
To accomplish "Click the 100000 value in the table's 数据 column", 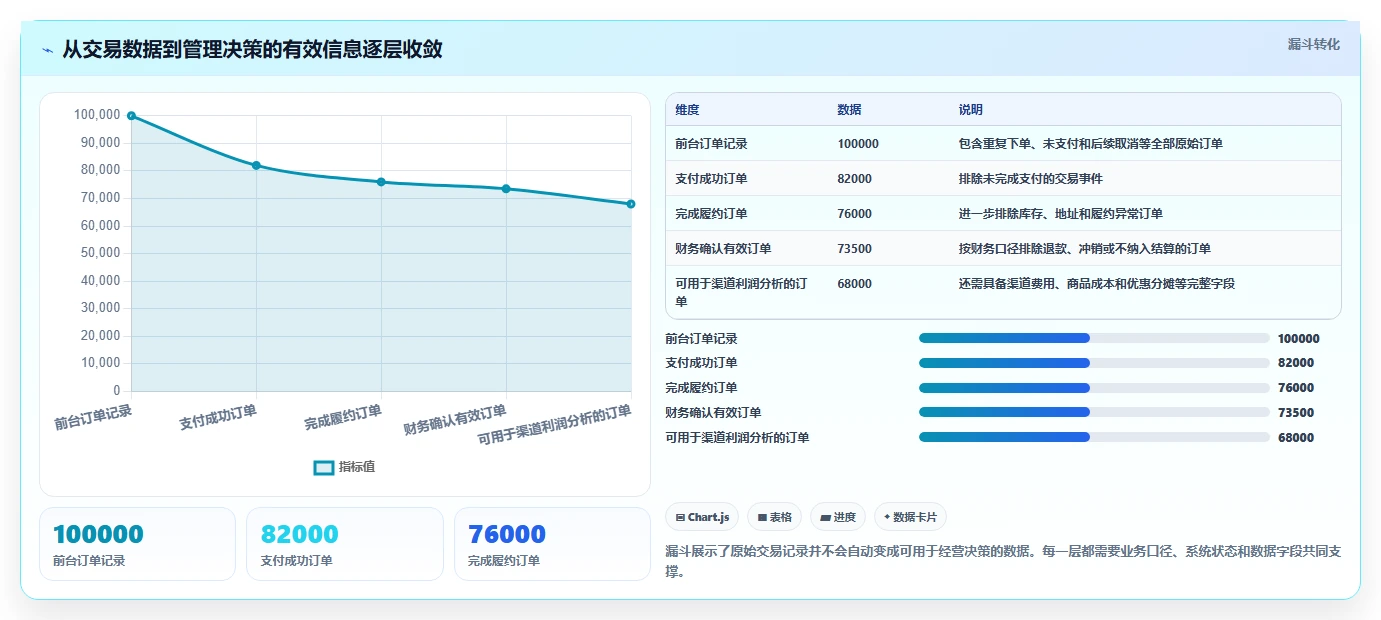I will (858, 144).
